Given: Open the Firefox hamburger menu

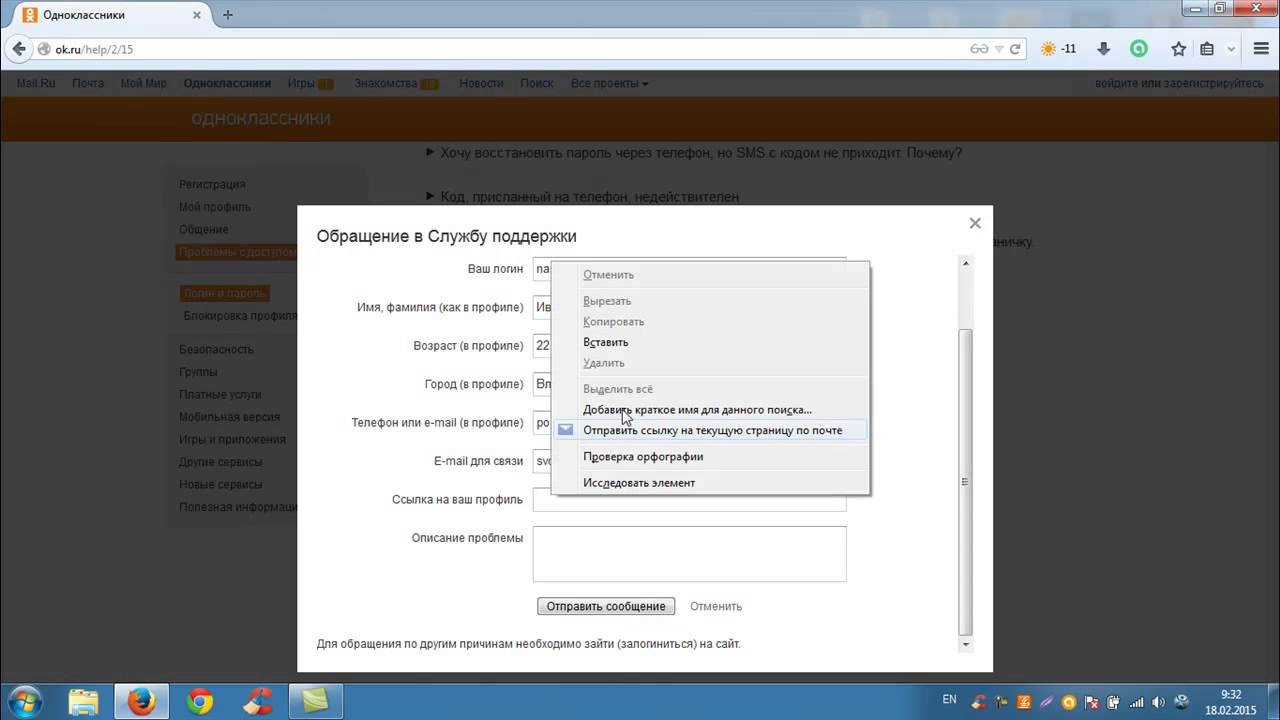Looking at the screenshot, I should 1259,49.
